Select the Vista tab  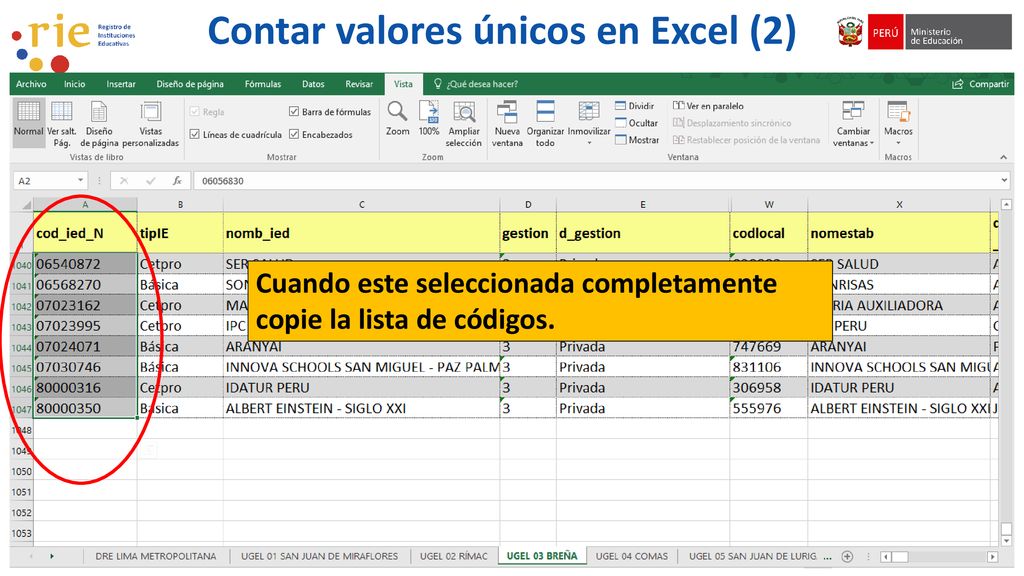(403, 84)
